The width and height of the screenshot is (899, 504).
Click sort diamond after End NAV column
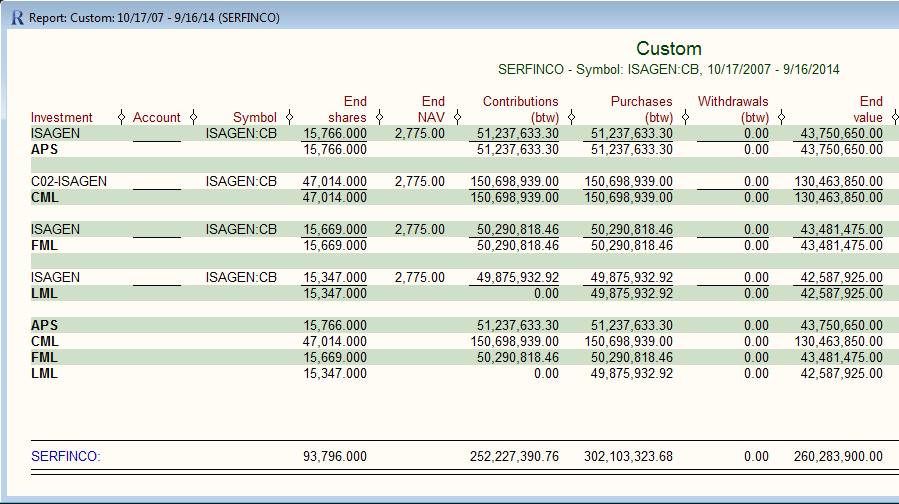(457, 118)
